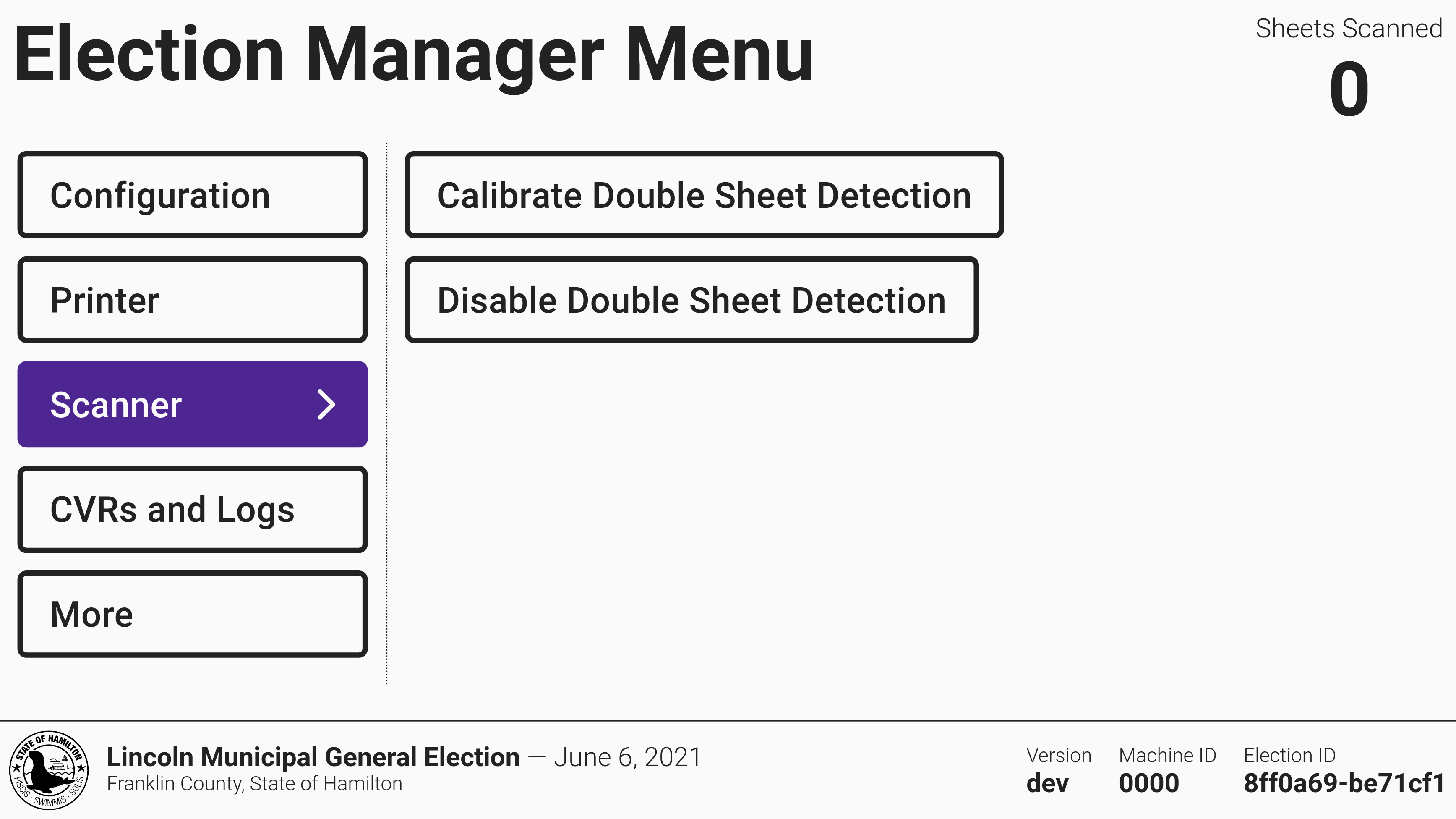Click the Lincoln Municipal General Election title
Screen dimensions: 1456x819
coord(313,757)
